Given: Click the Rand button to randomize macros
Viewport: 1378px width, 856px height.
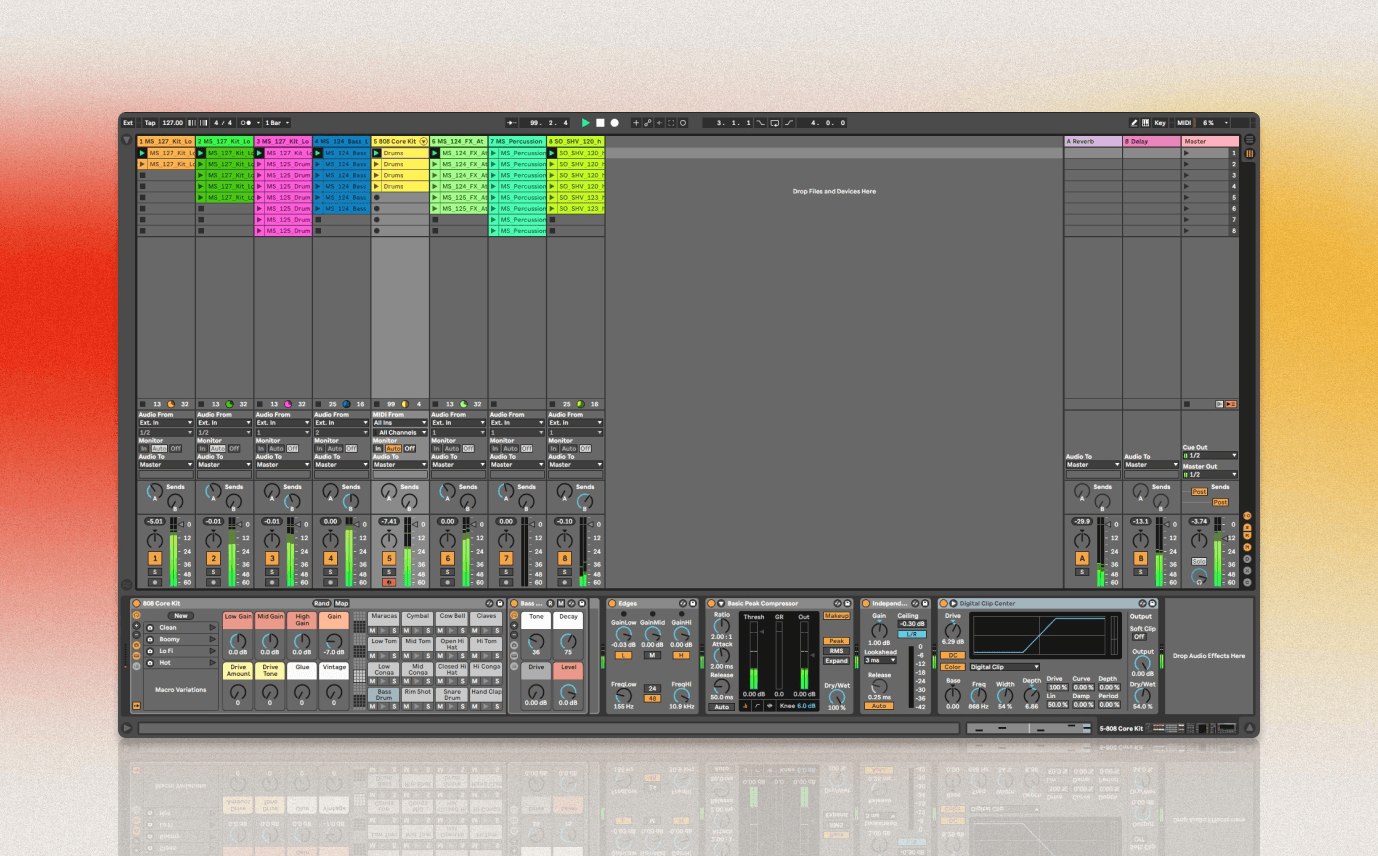Looking at the screenshot, I should 322,604.
